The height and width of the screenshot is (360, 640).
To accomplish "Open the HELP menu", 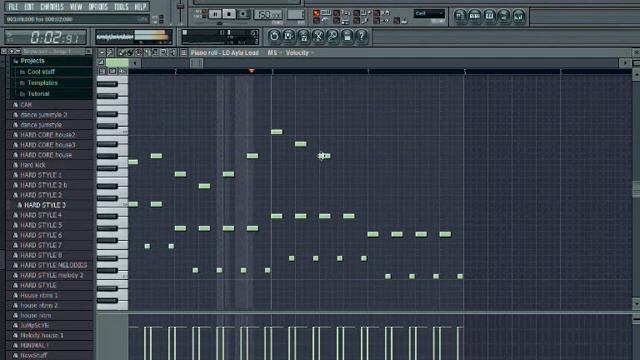I will (x=140, y=7).
